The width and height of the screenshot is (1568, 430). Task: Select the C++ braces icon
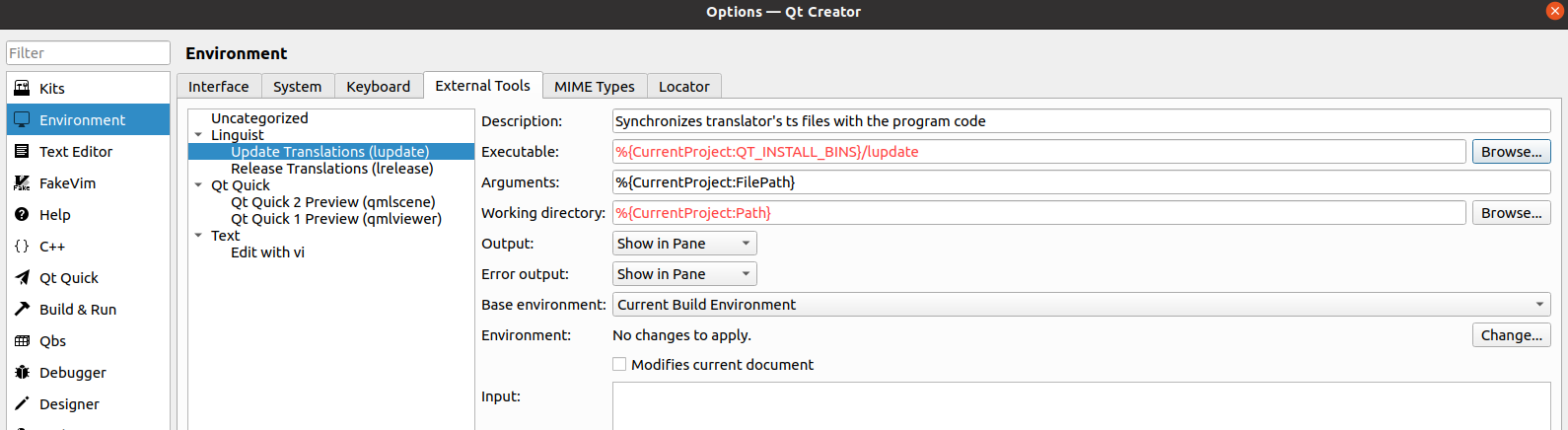[x=22, y=247]
